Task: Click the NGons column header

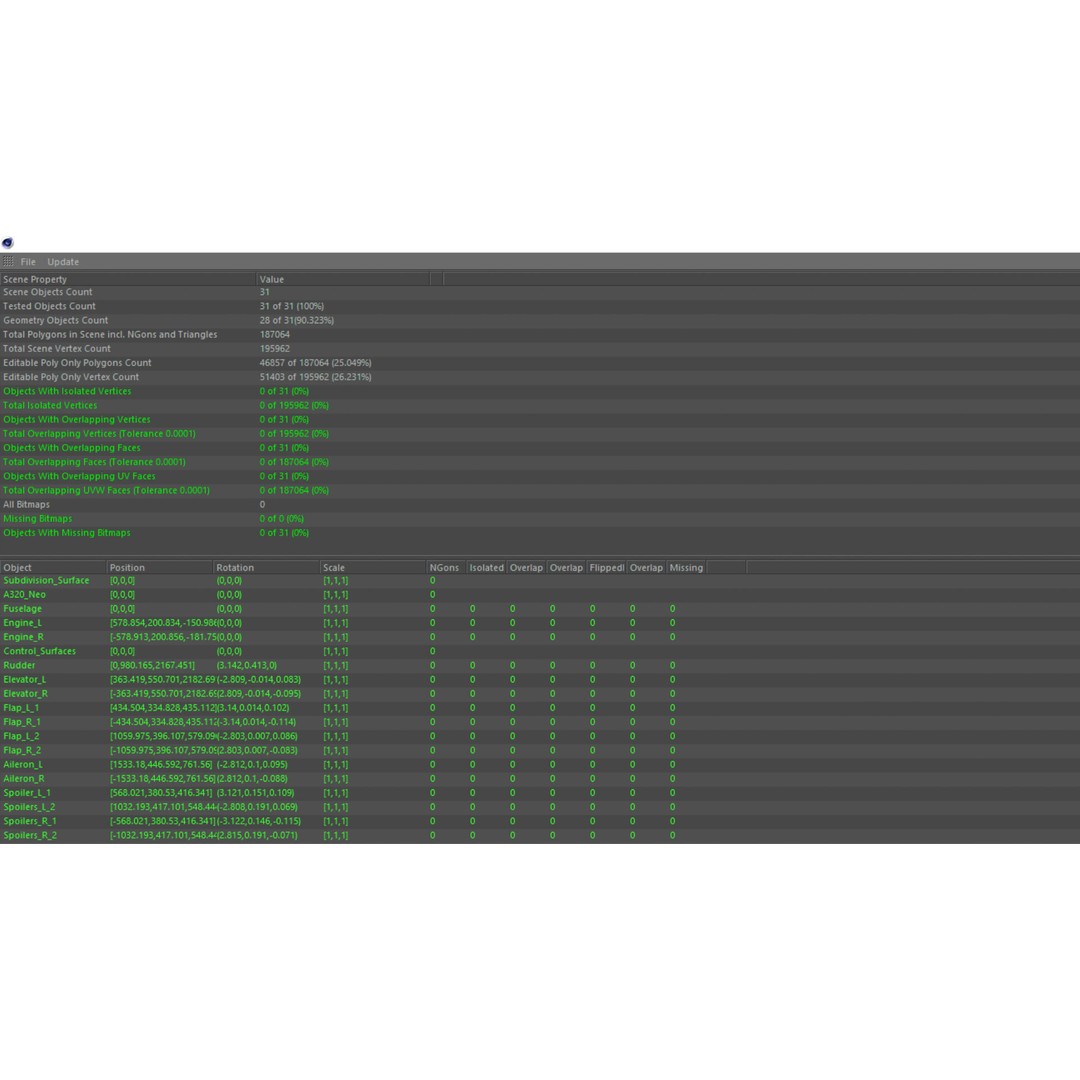Action: [446, 568]
